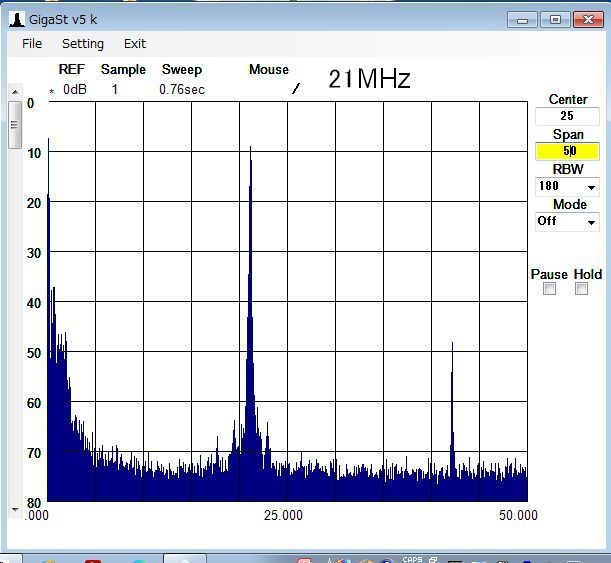Click the scroll down arrow of REF slider
611x563 pixels.
click(15, 509)
